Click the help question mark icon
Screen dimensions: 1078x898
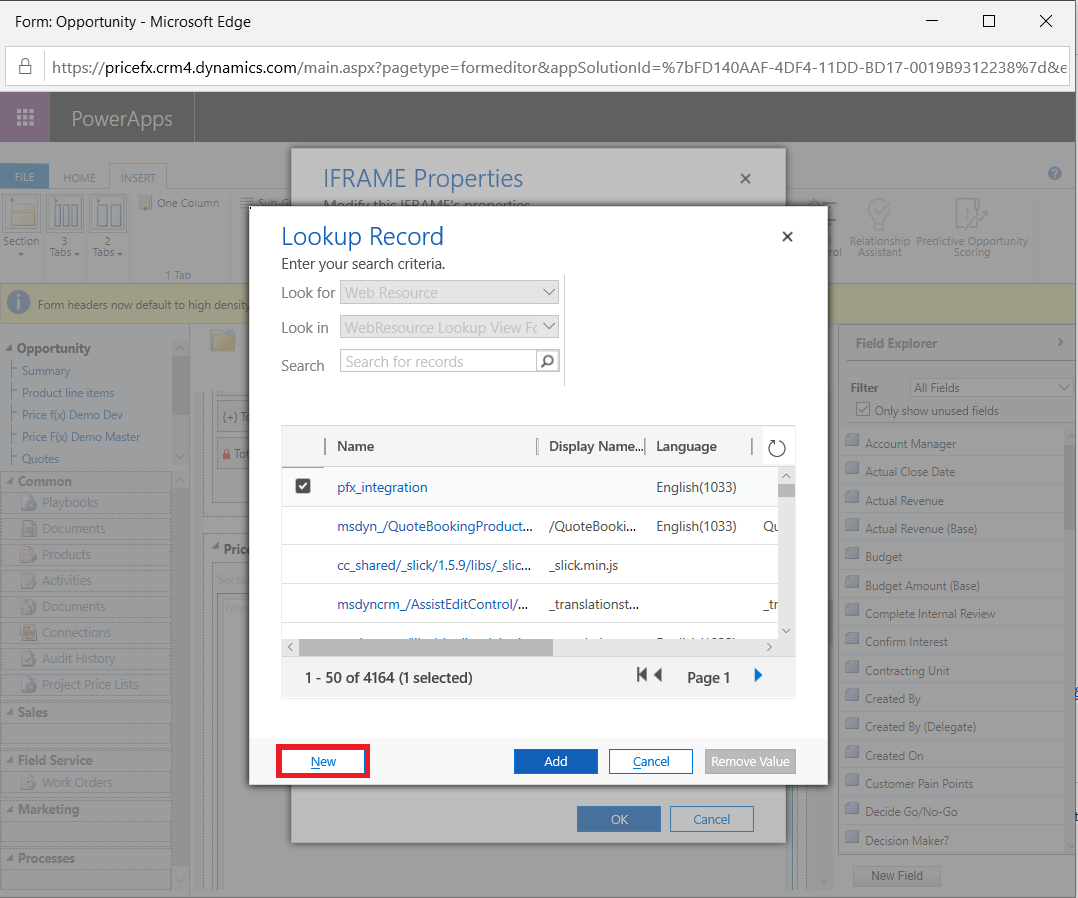[x=1054, y=174]
